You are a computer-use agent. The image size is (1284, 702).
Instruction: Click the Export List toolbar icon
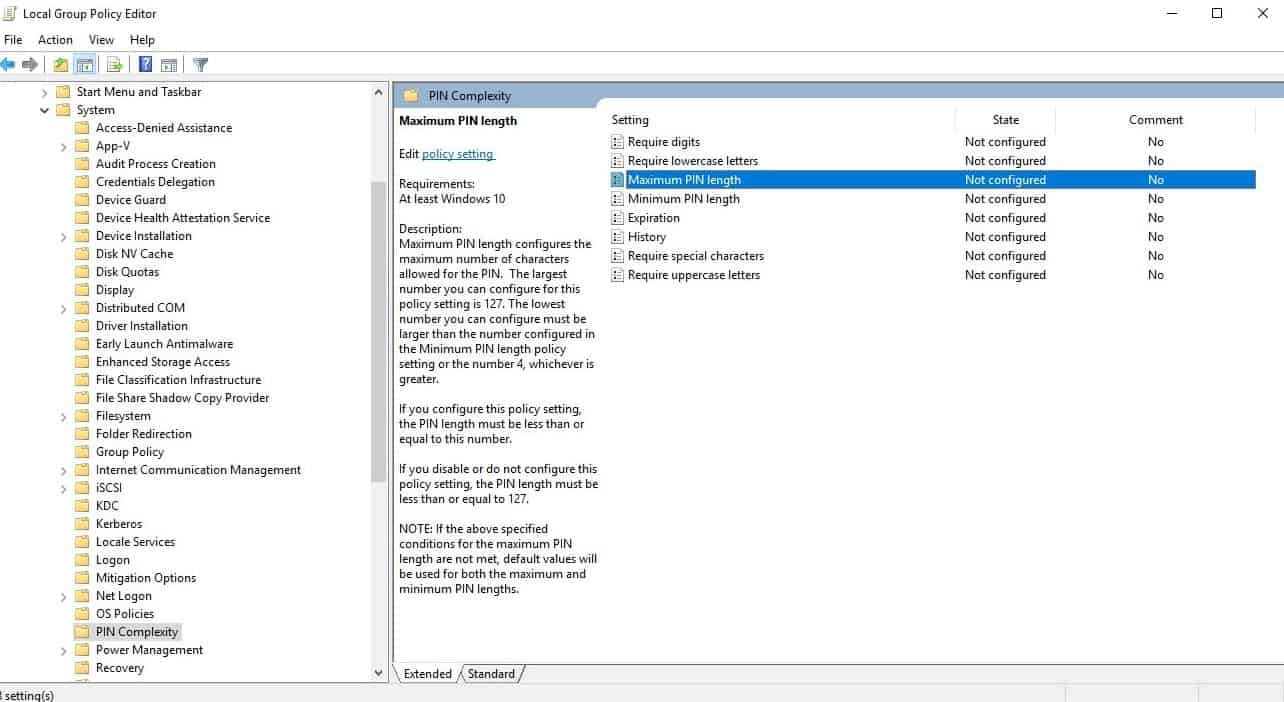point(114,65)
